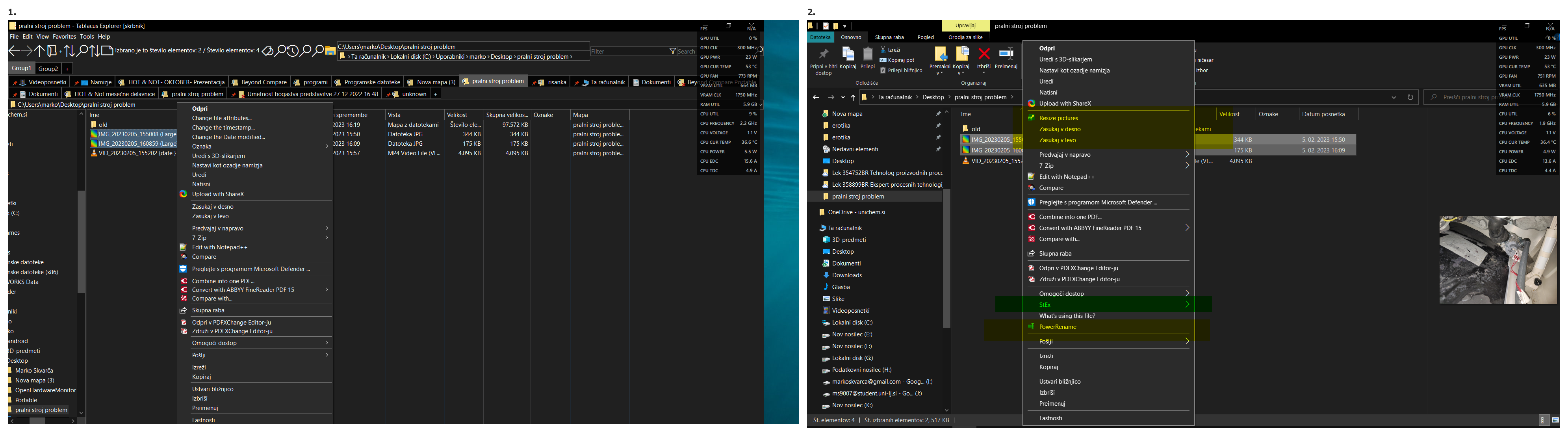Select the Group2 tab group in Tablacus
The height and width of the screenshot is (436, 1568).
[x=48, y=69]
